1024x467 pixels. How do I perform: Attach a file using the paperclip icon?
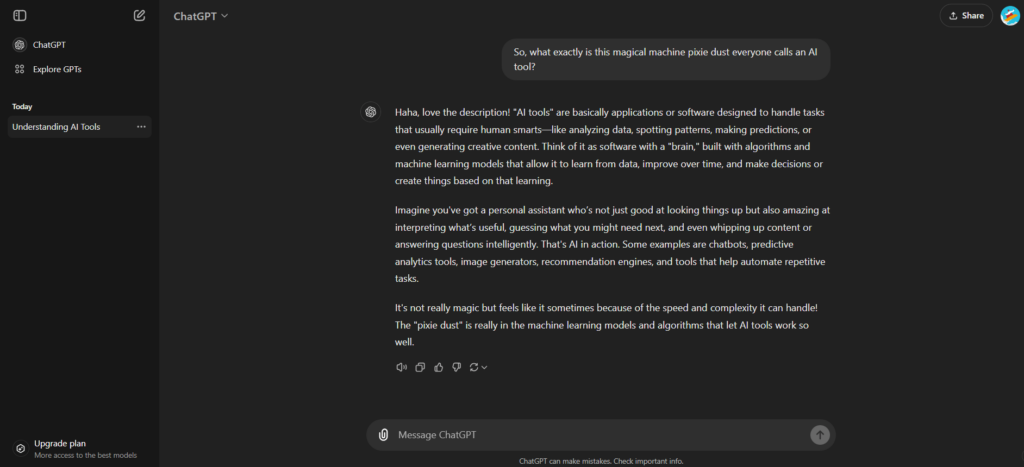[383, 435]
